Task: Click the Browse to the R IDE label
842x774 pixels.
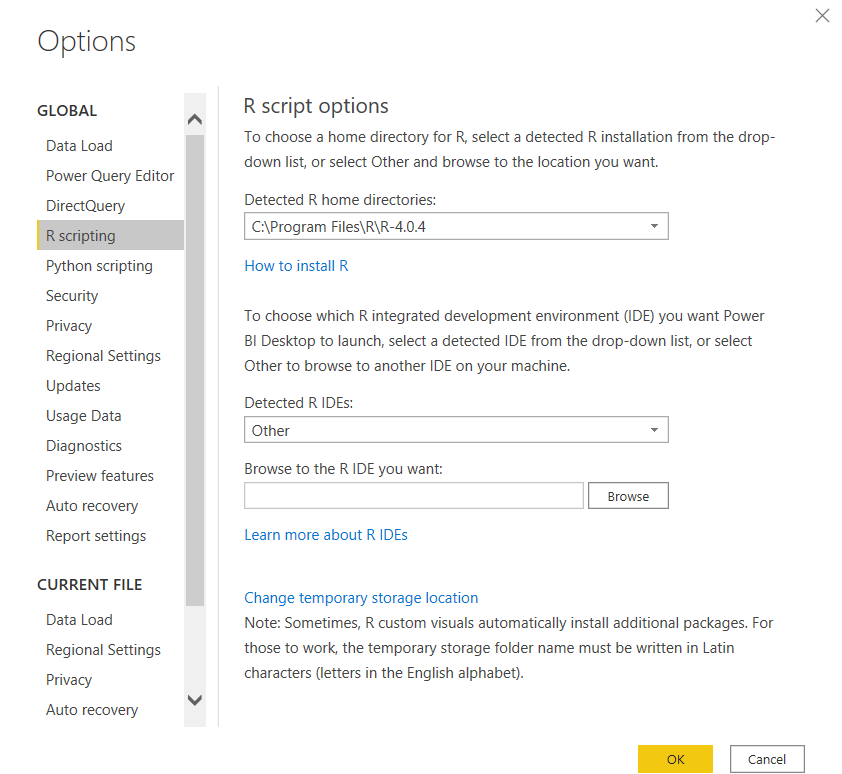Action: click(x=344, y=469)
